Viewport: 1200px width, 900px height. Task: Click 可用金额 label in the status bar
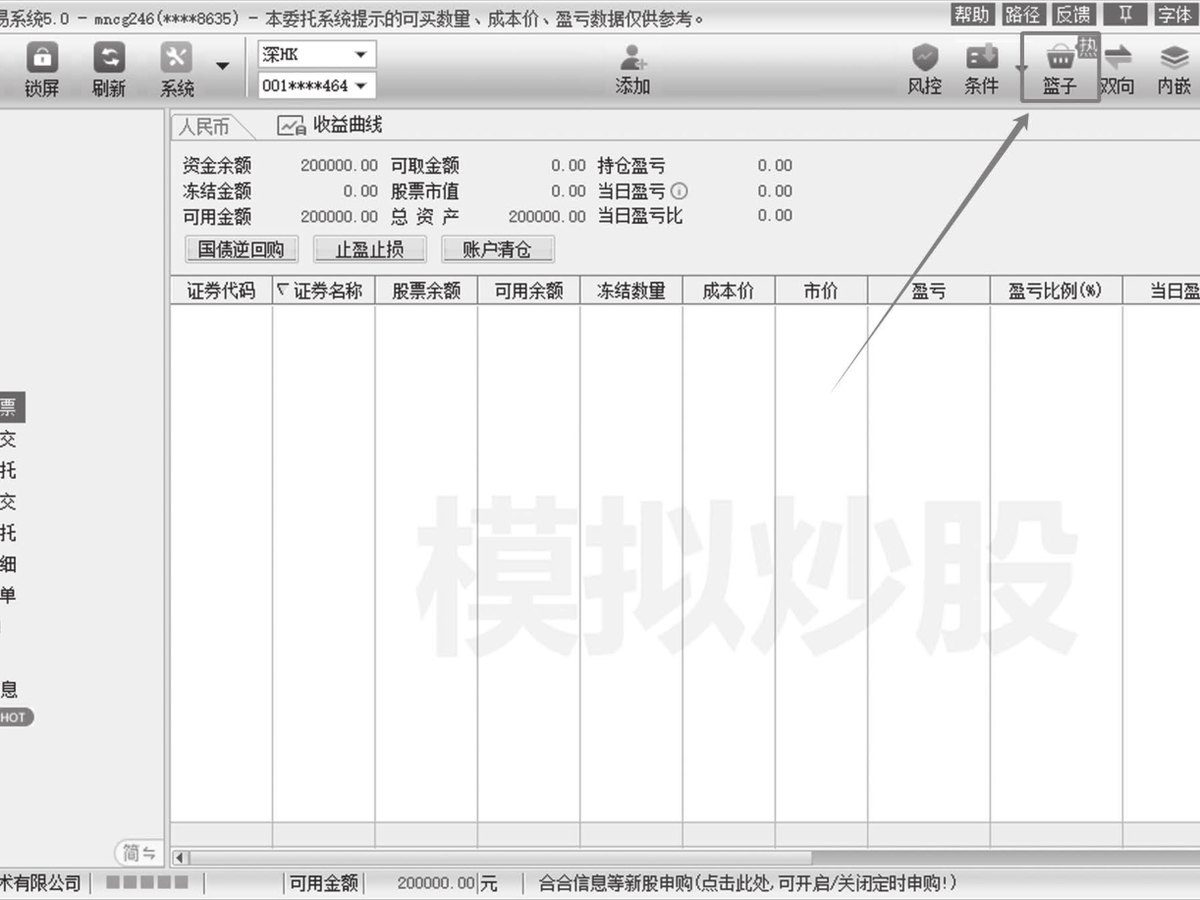click(x=323, y=883)
